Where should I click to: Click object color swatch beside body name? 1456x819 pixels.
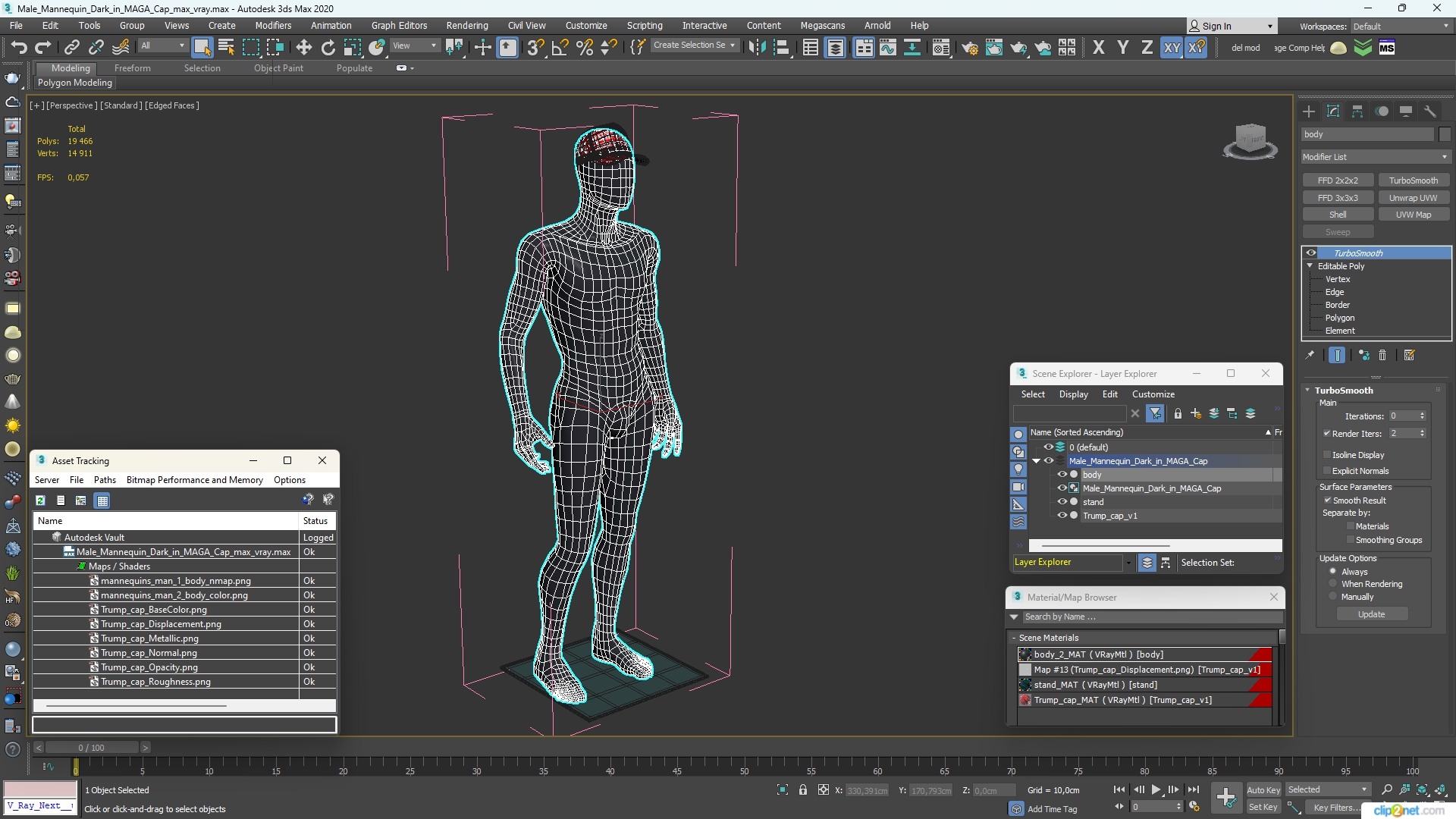(x=1444, y=134)
